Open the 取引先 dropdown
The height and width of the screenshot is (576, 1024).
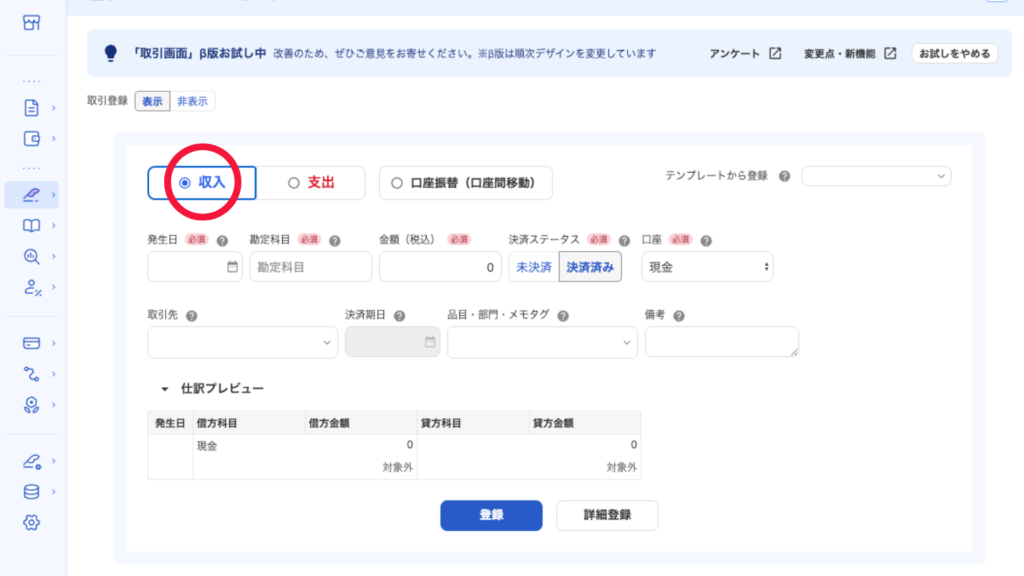pos(243,342)
